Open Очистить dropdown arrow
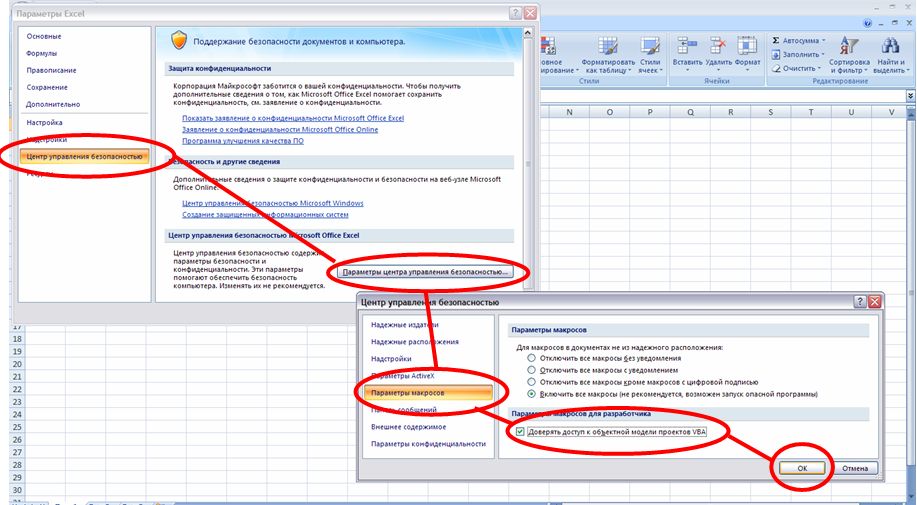The width and height of the screenshot is (917, 505). point(819,68)
